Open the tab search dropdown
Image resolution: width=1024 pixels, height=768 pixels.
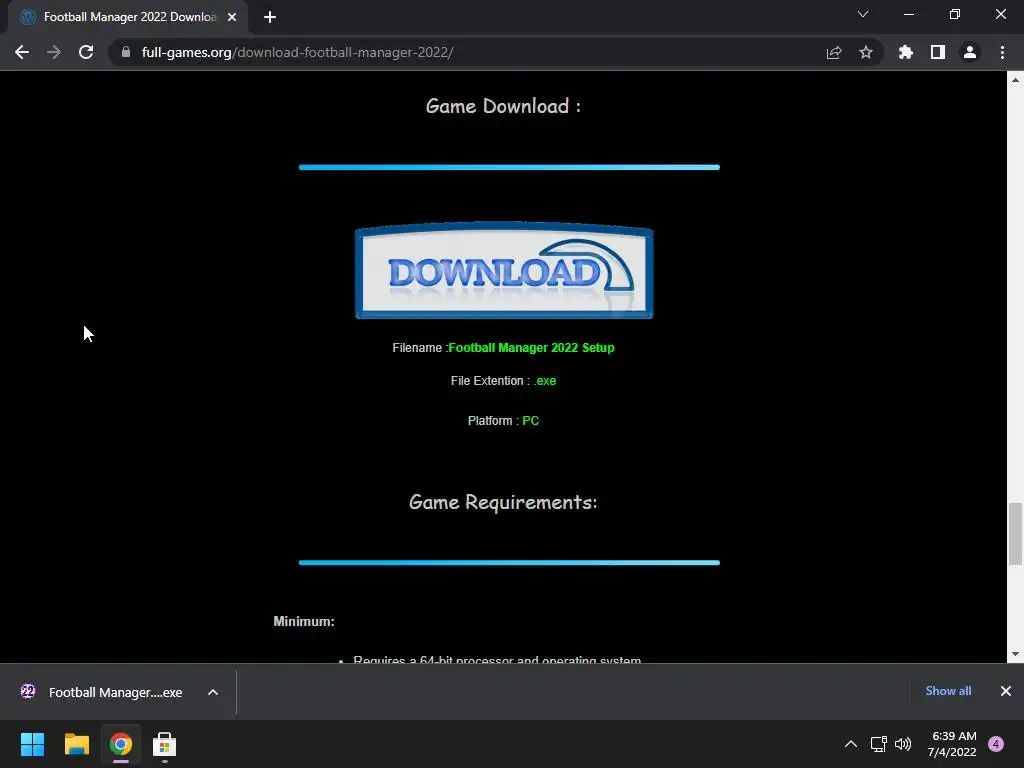click(x=863, y=14)
